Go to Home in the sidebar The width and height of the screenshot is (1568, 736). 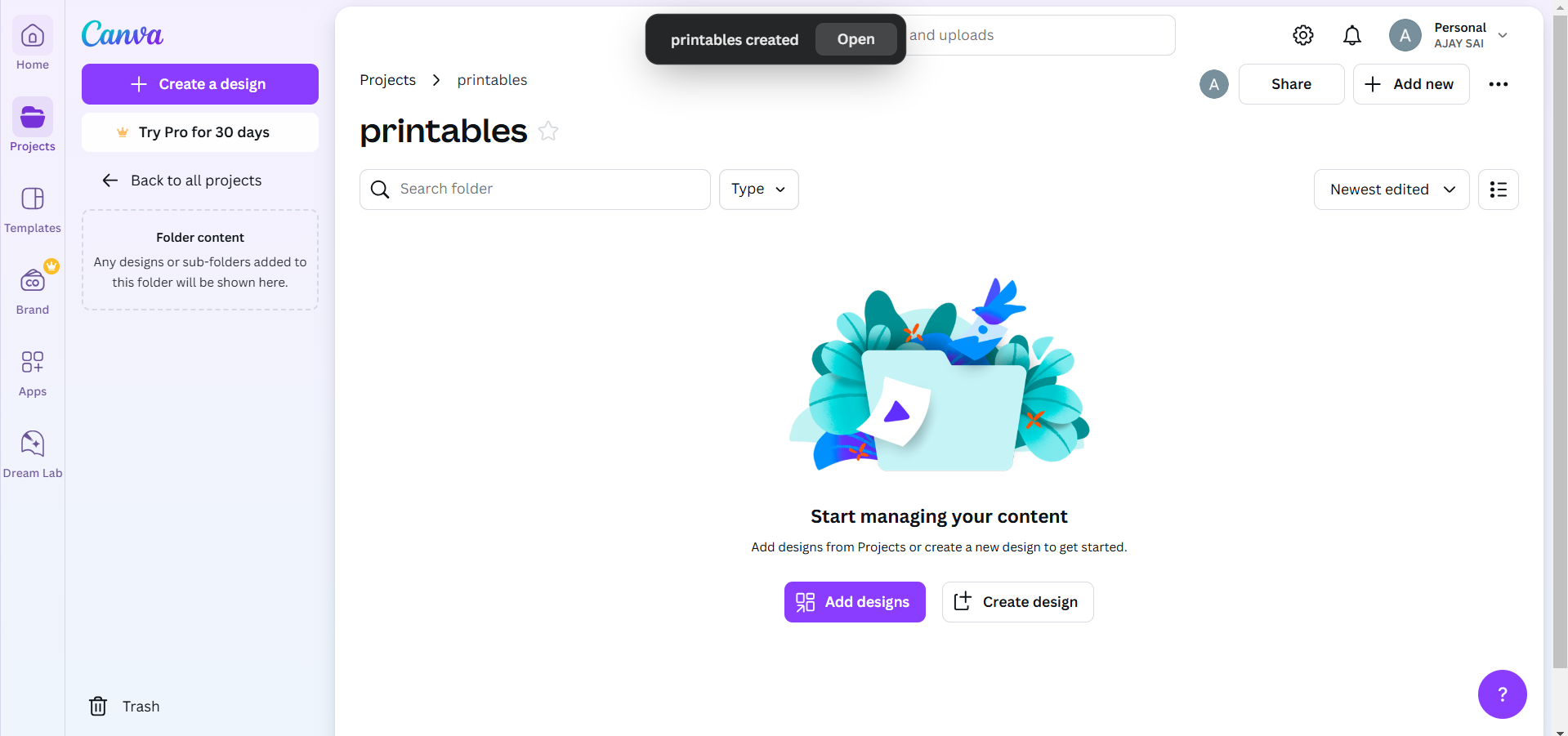pos(33,45)
